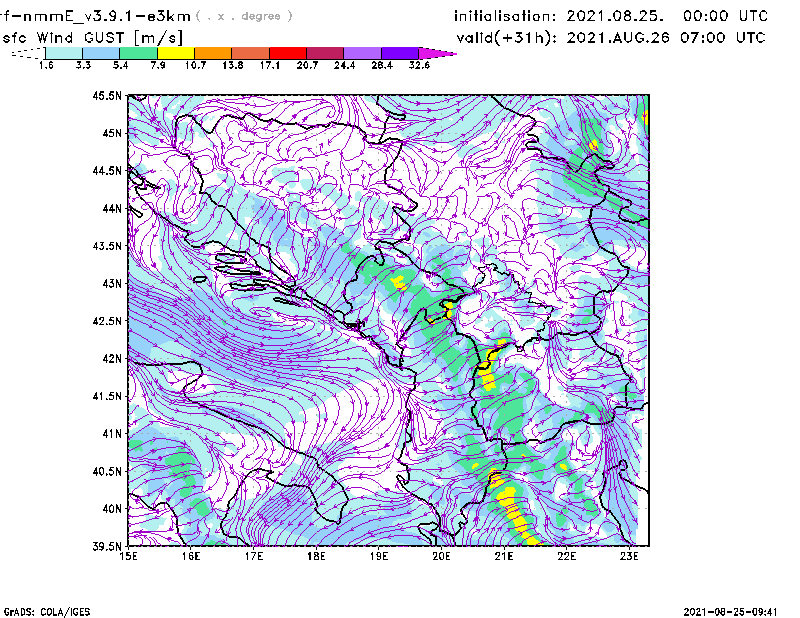
Task: Click the '18E' longitude label
Action: [316, 556]
